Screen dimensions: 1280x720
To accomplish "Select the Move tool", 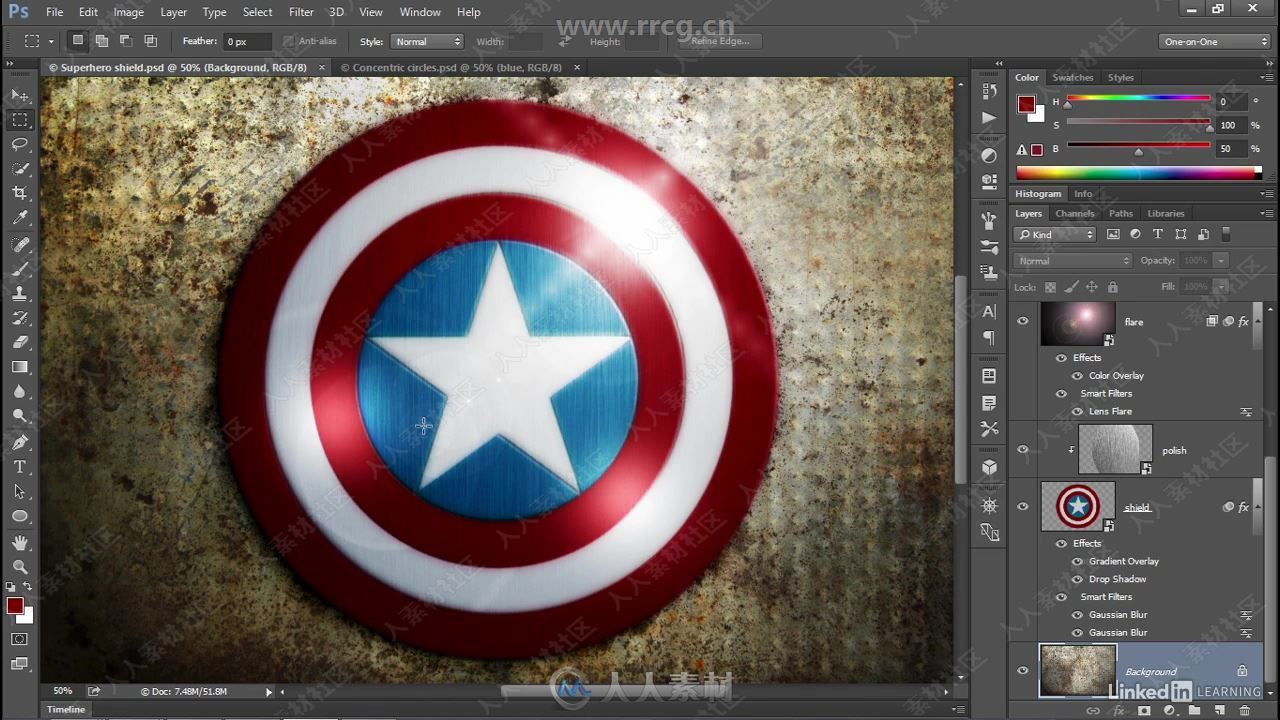I will click(x=20, y=95).
